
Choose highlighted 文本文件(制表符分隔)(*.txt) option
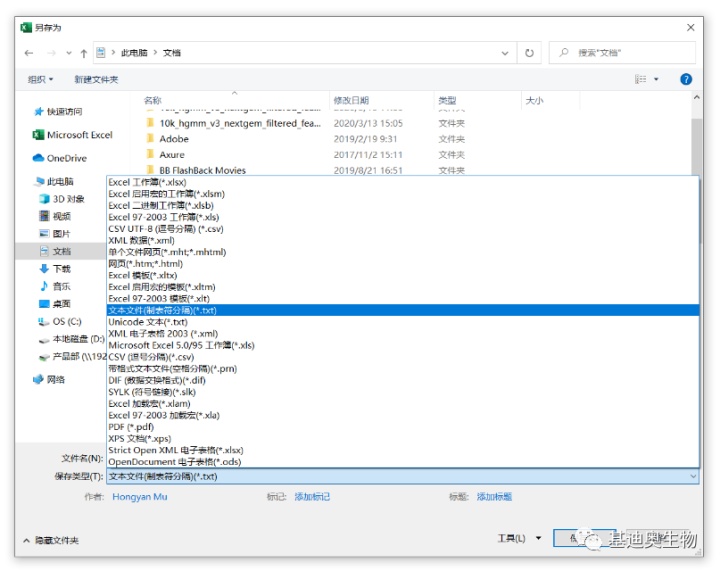pos(403,311)
